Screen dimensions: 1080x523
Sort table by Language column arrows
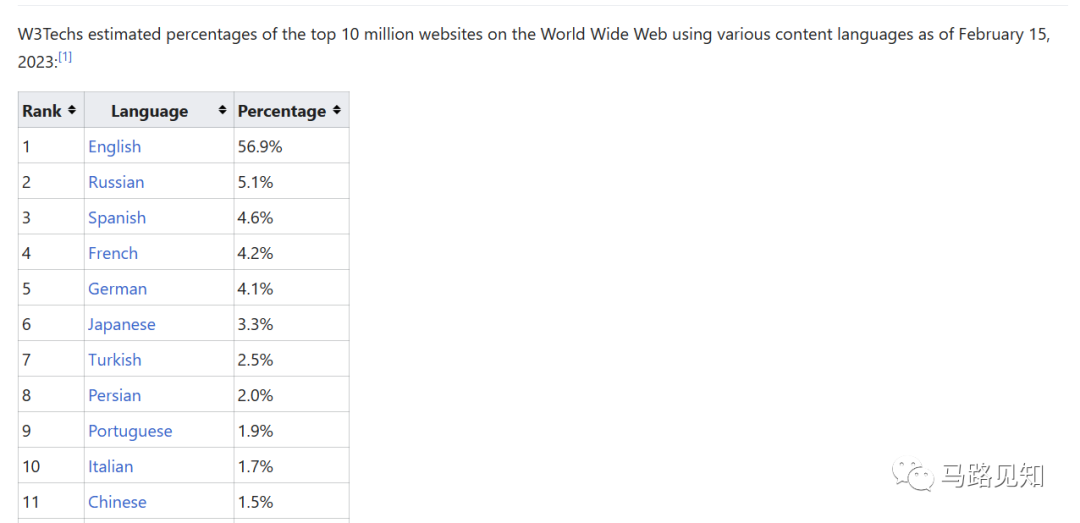point(222,110)
